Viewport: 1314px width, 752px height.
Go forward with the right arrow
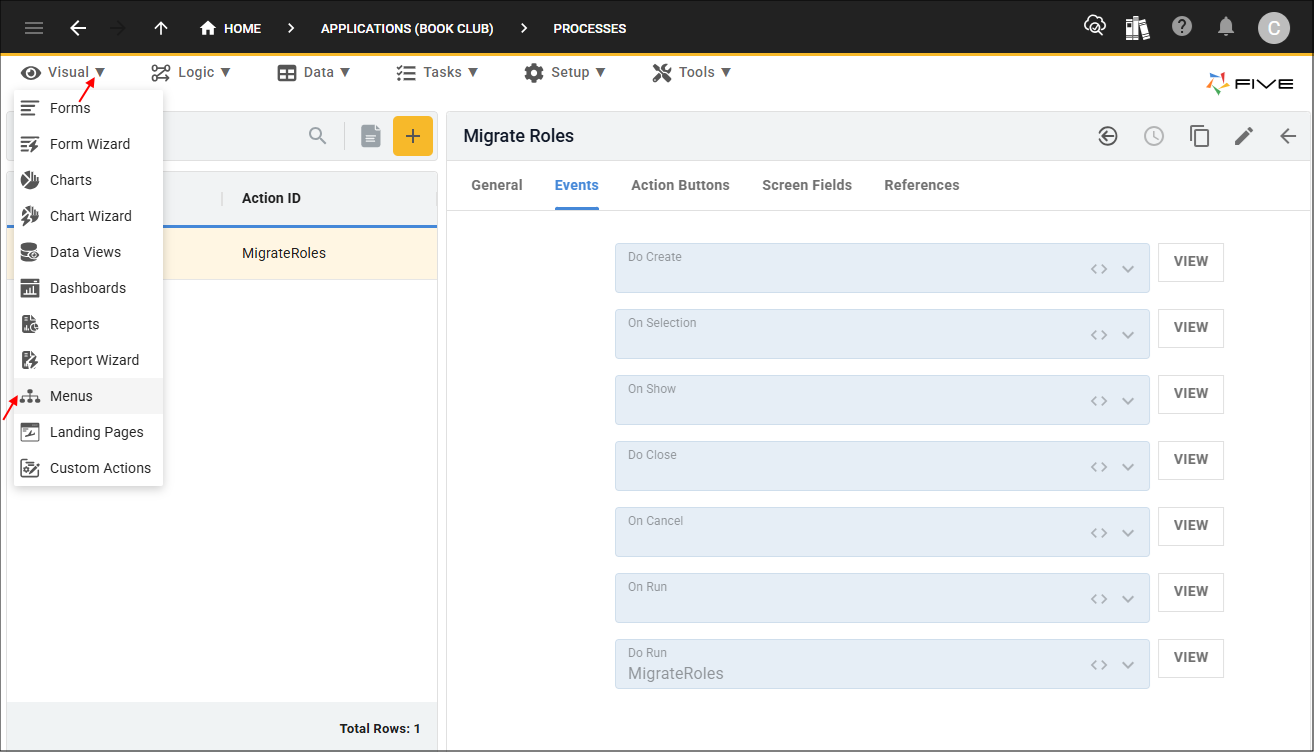[x=118, y=28]
